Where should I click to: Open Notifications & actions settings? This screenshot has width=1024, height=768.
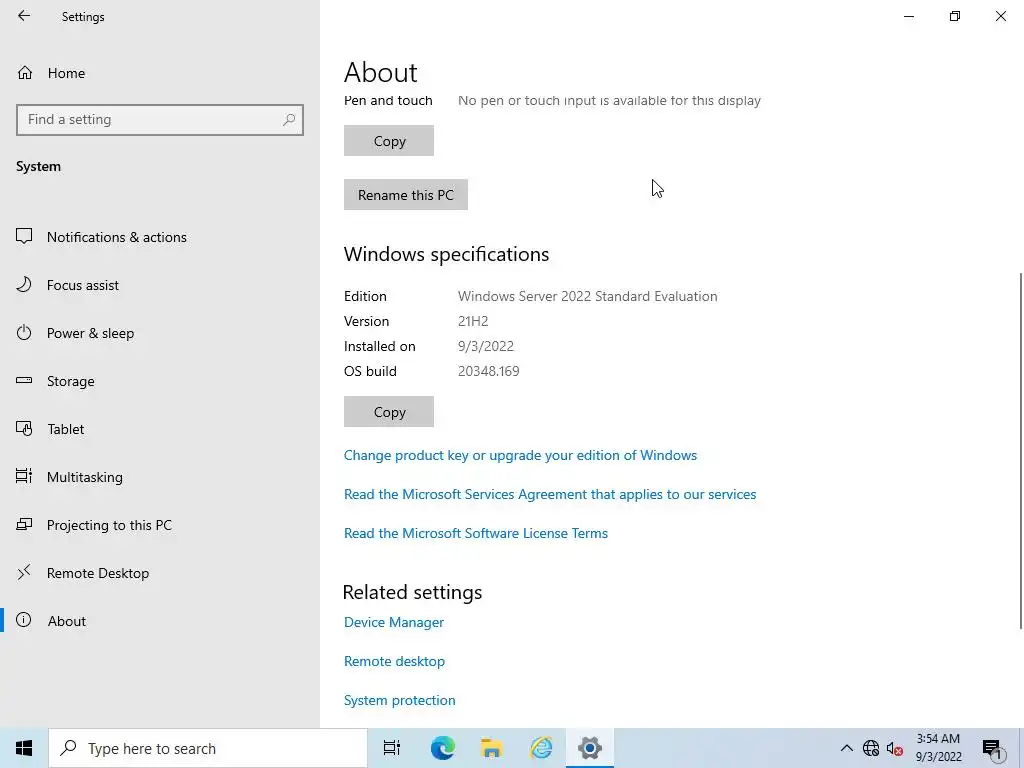click(117, 237)
